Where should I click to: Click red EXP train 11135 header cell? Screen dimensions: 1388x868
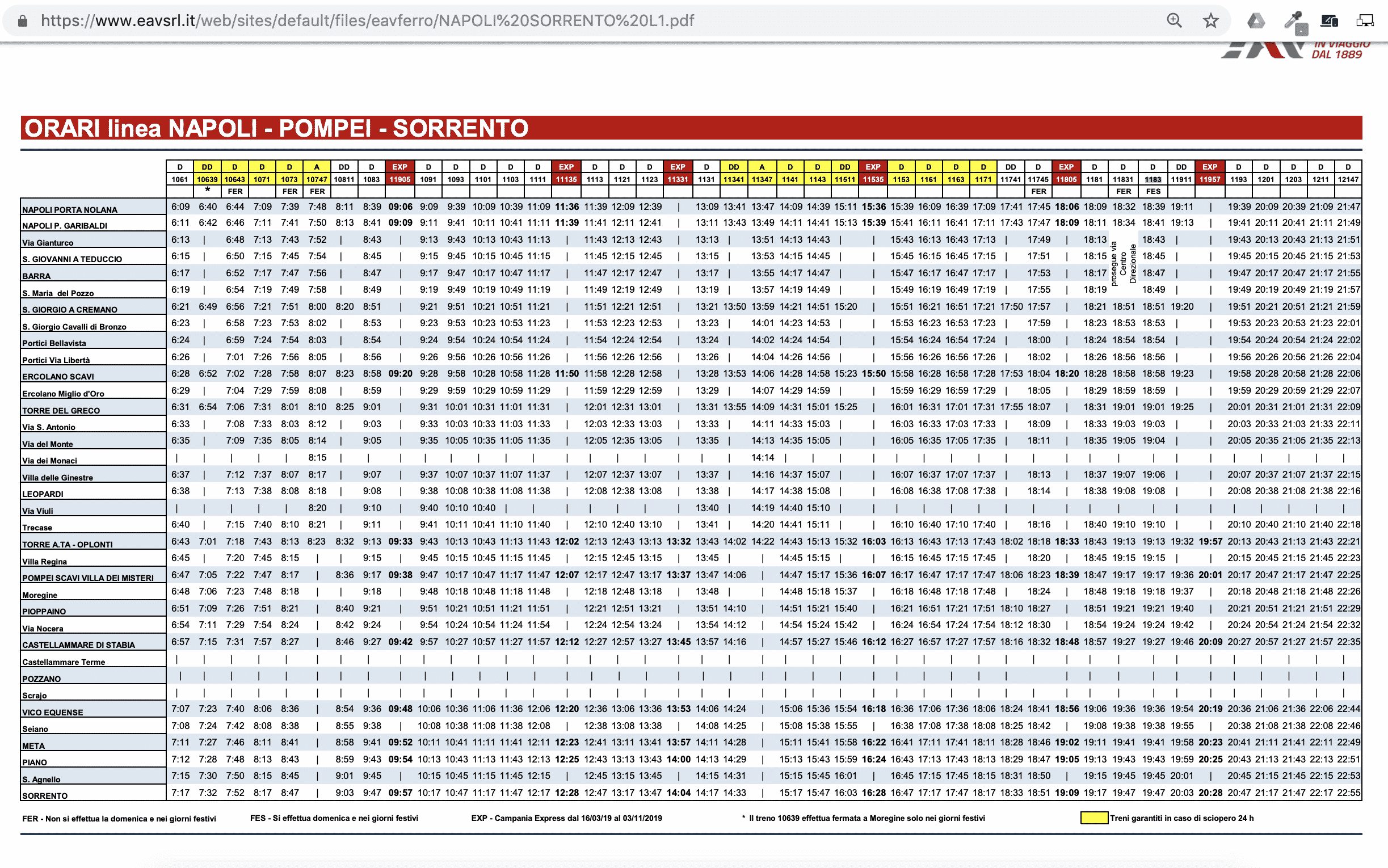[566, 179]
